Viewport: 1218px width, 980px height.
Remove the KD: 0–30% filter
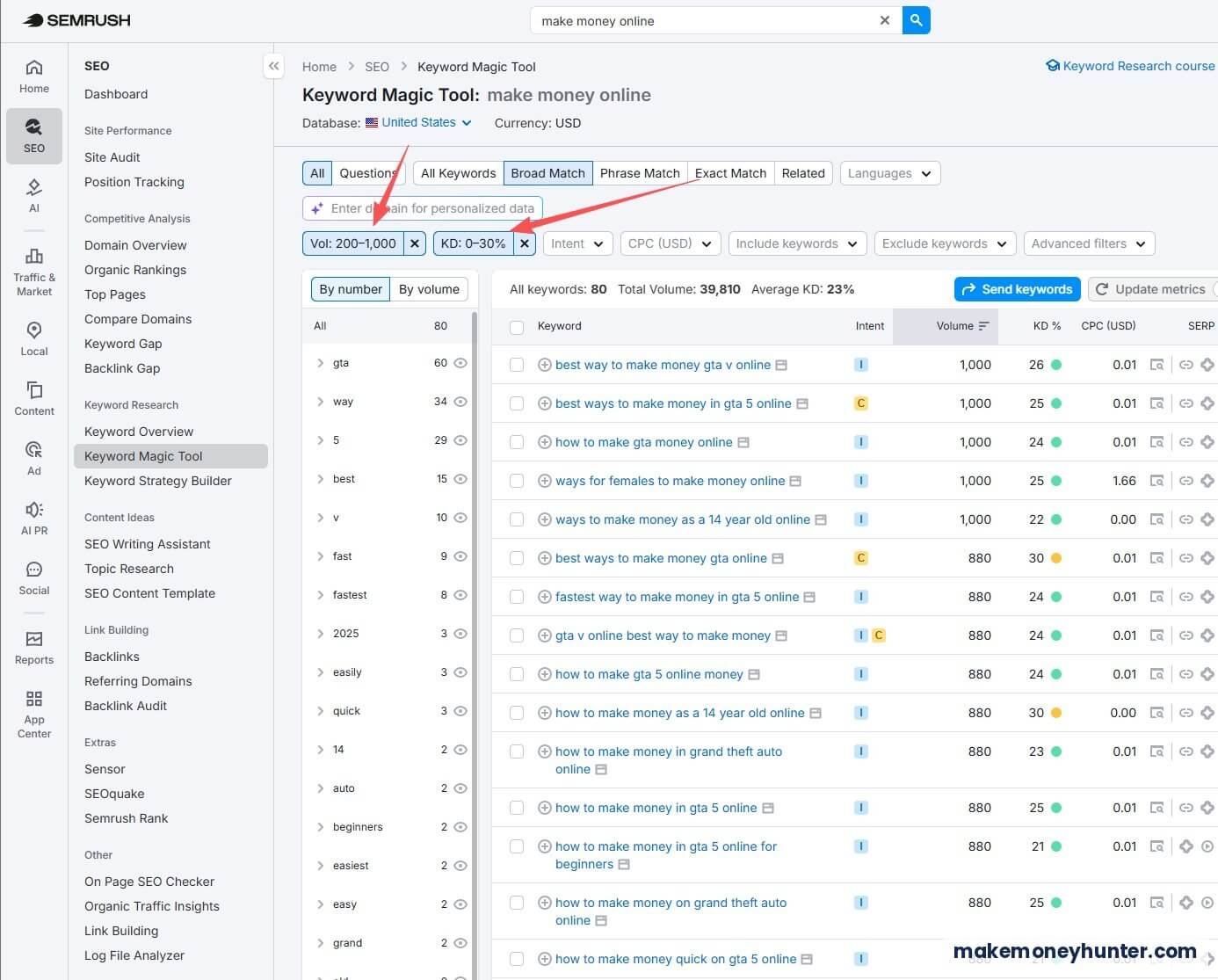[x=525, y=243]
